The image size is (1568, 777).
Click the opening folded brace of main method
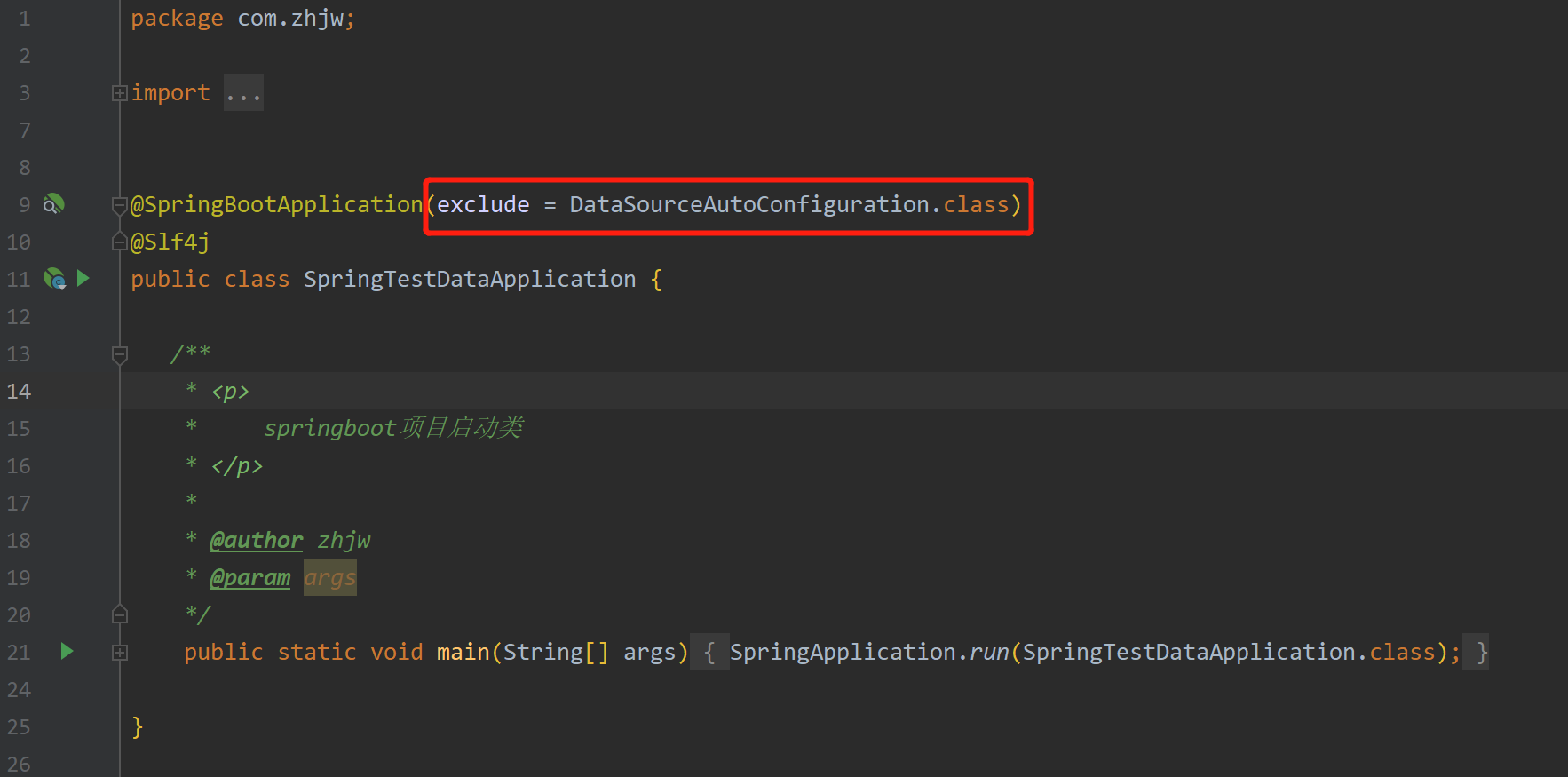pos(709,653)
